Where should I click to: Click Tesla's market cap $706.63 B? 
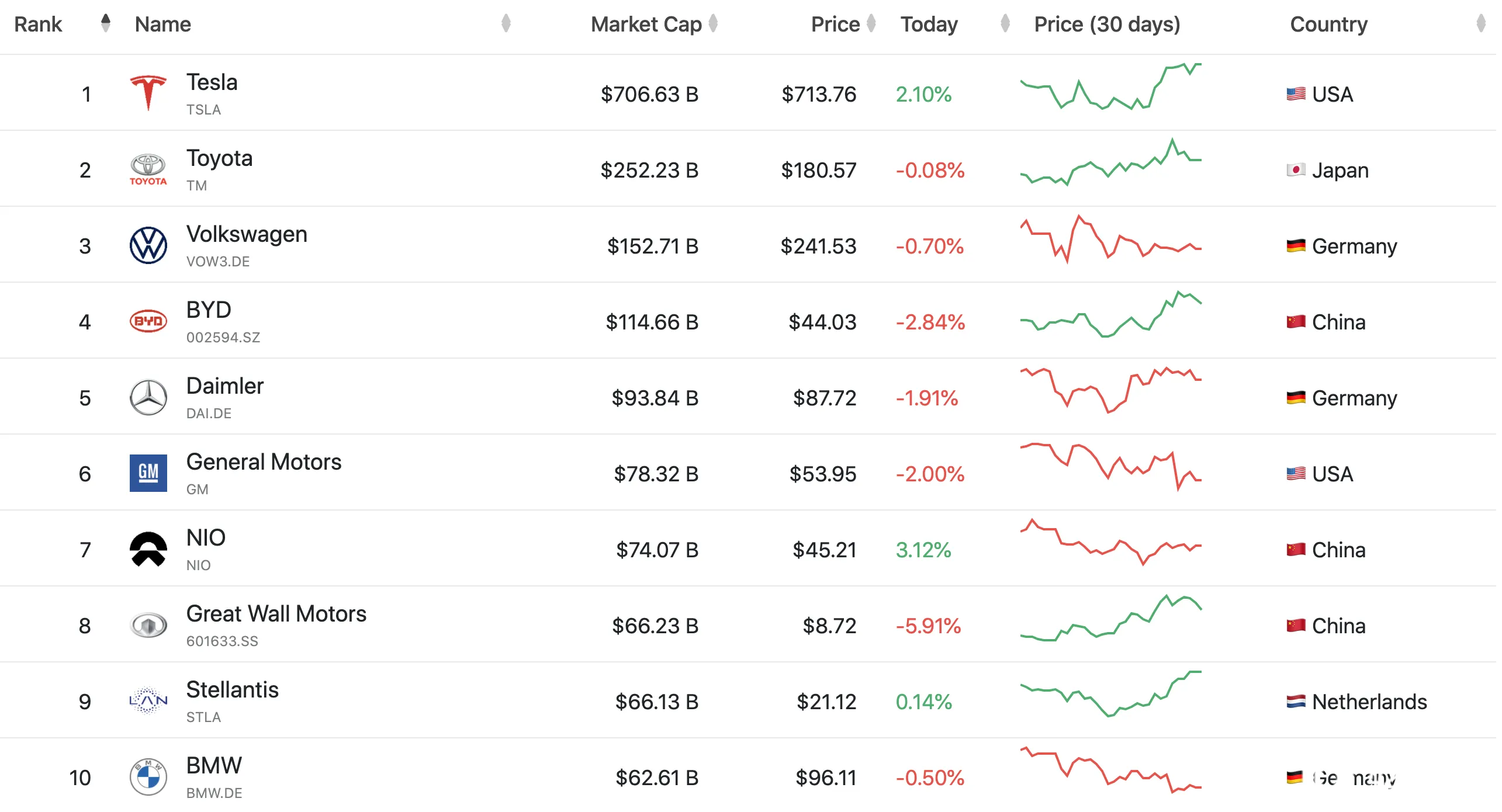click(650, 94)
